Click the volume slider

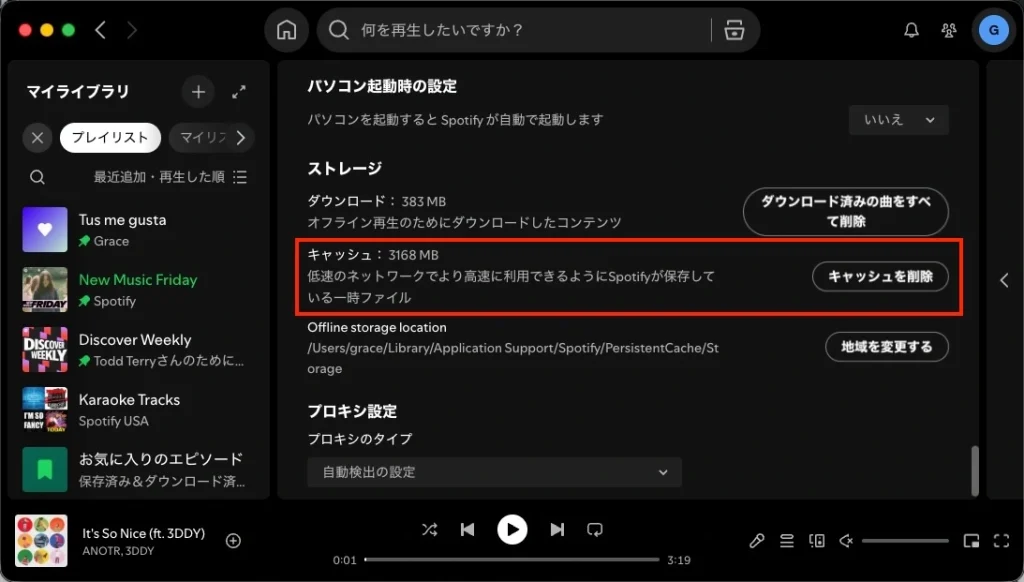point(905,541)
